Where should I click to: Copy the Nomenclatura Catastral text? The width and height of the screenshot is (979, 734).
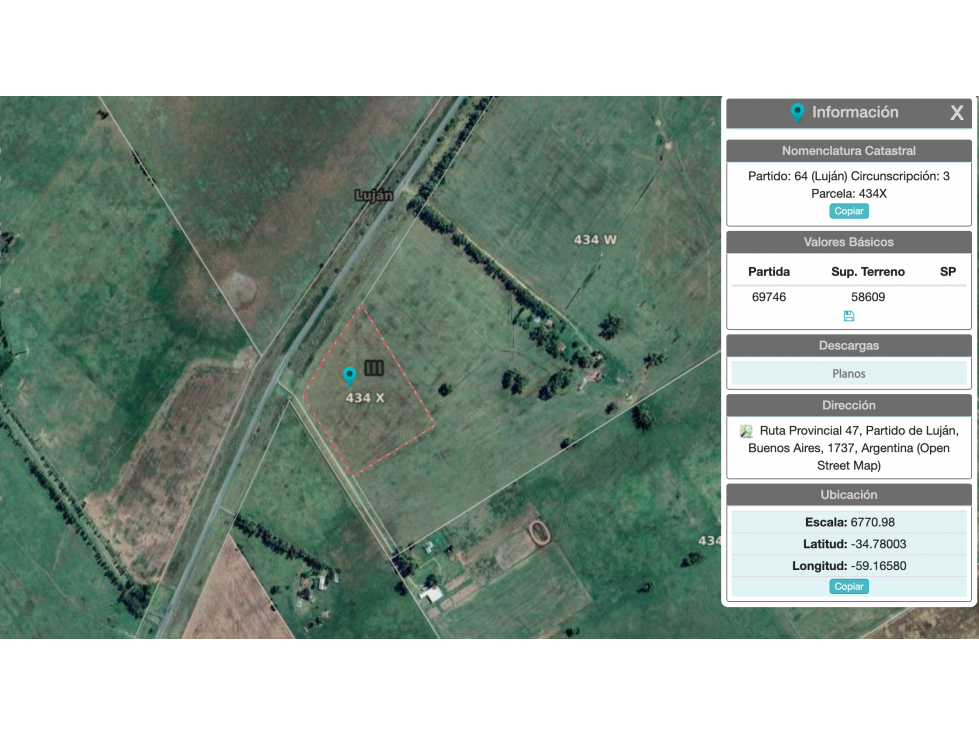pyautogui.click(x=849, y=211)
